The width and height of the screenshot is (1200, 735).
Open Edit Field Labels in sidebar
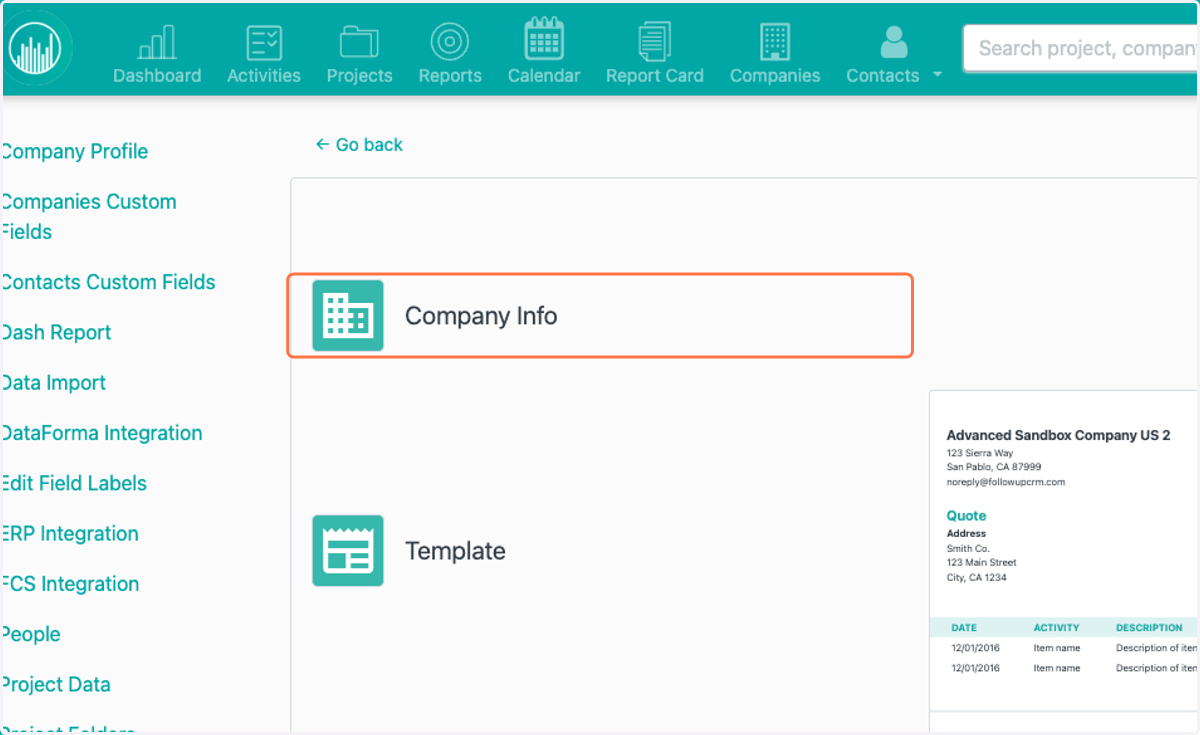[x=74, y=484]
